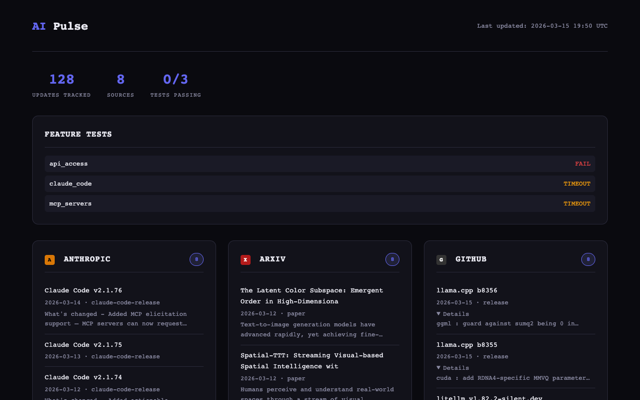
Task: Click the TIMEOUT status for claude_code
Action: point(577,184)
